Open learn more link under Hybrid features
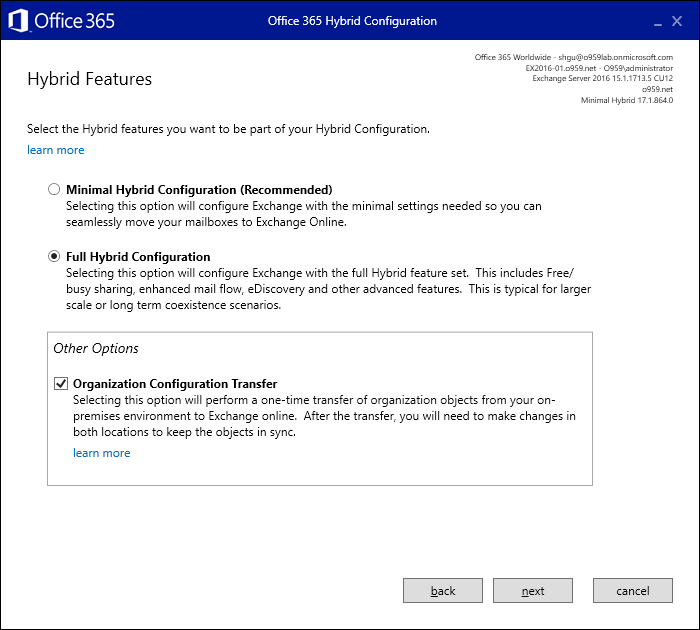Image resolution: width=700 pixels, height=630 pixels. [x=56, y=150]
